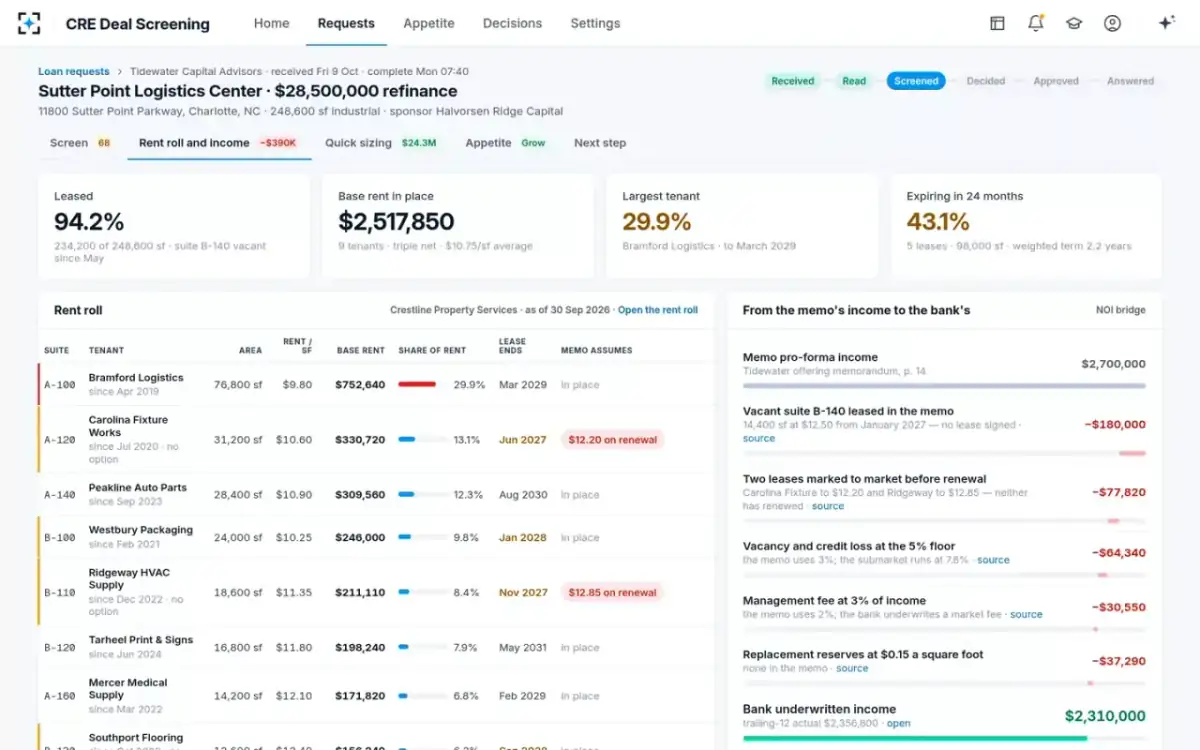Select the Peakline Auto Parts tenant name
Image resolution: width=1200 pixels, height=750 pixels.
pyautogui.click(x=138, y=488)
